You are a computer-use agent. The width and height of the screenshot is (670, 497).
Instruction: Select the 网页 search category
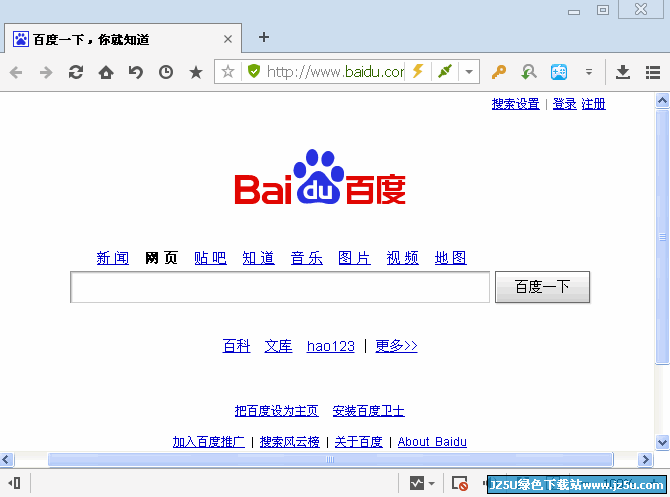[x=162, y=258]
